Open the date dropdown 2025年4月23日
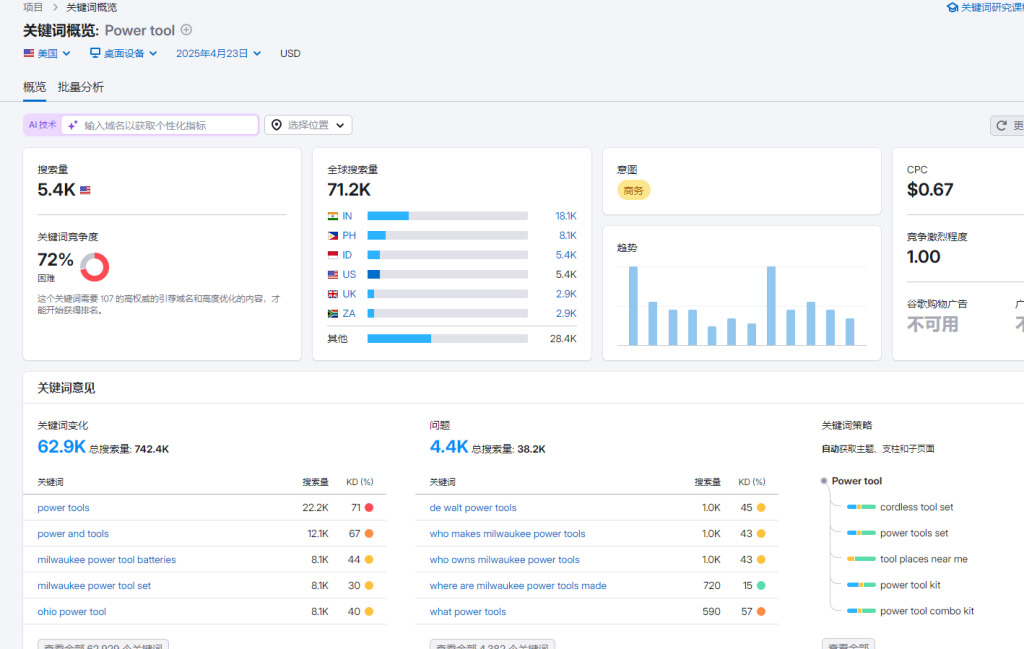Screen dimensions: 1024x649 tap(219, 54)
